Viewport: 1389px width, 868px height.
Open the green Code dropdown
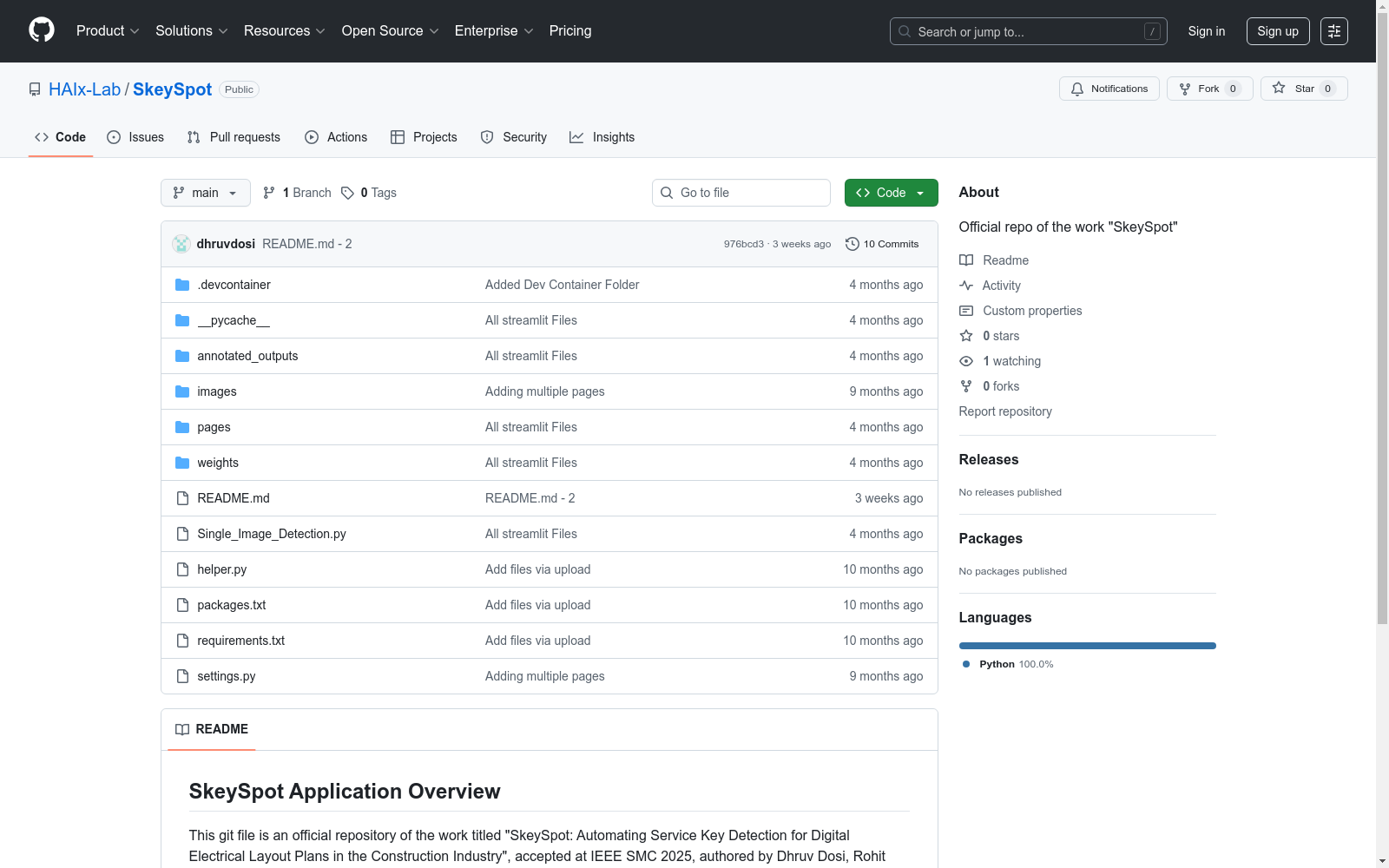pyautogui.click(x=891, y=193)
